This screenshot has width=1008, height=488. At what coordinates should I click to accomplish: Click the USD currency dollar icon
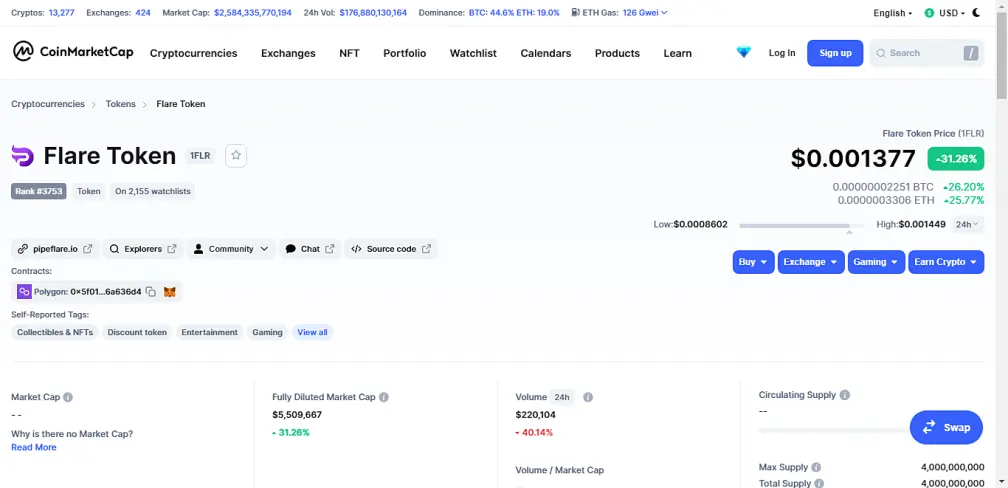coord(929,13)
